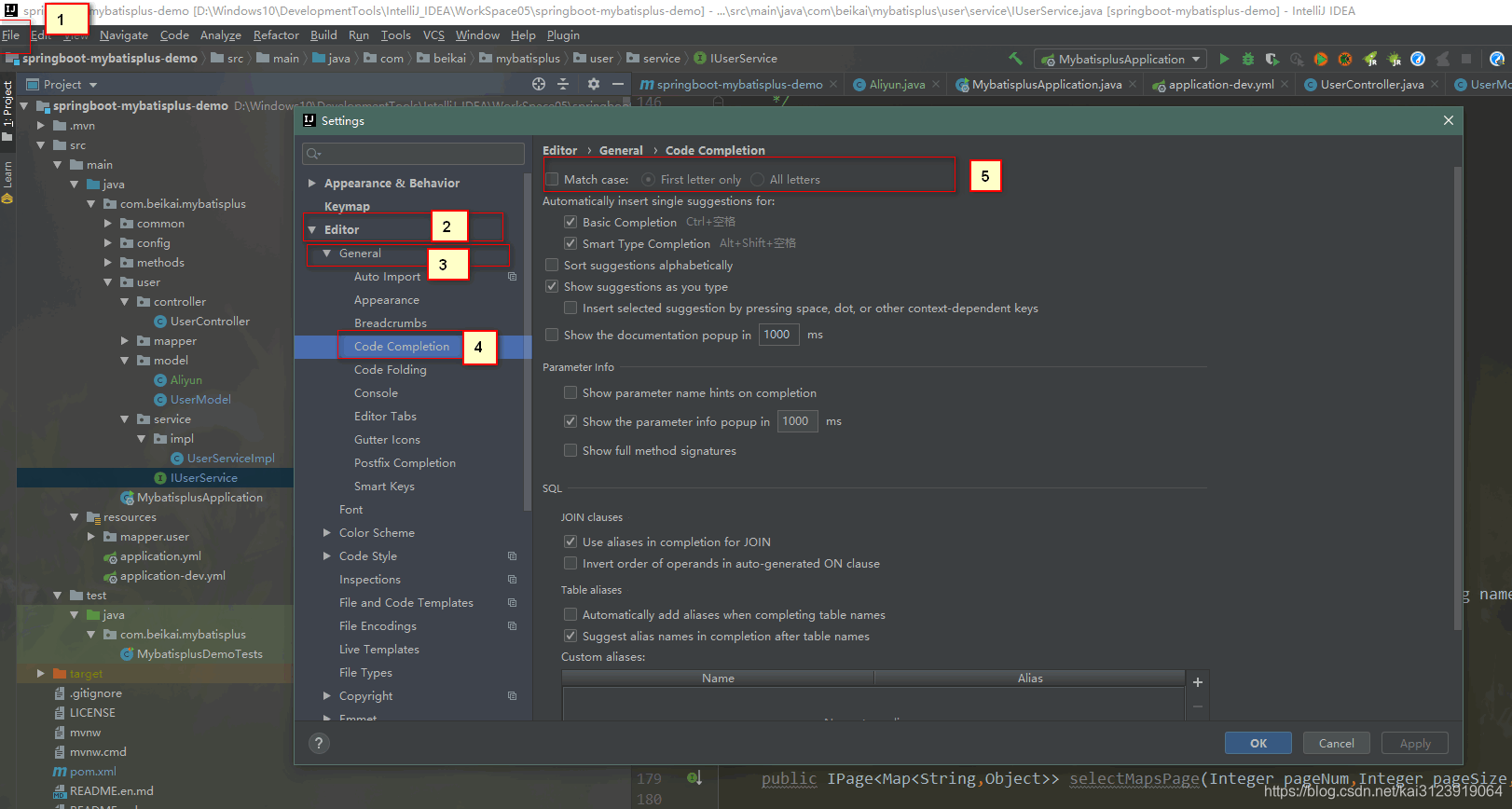1512x809 pixels.
Task: Click project-level icon beside Auto Import
Action: tap(512, 277)
